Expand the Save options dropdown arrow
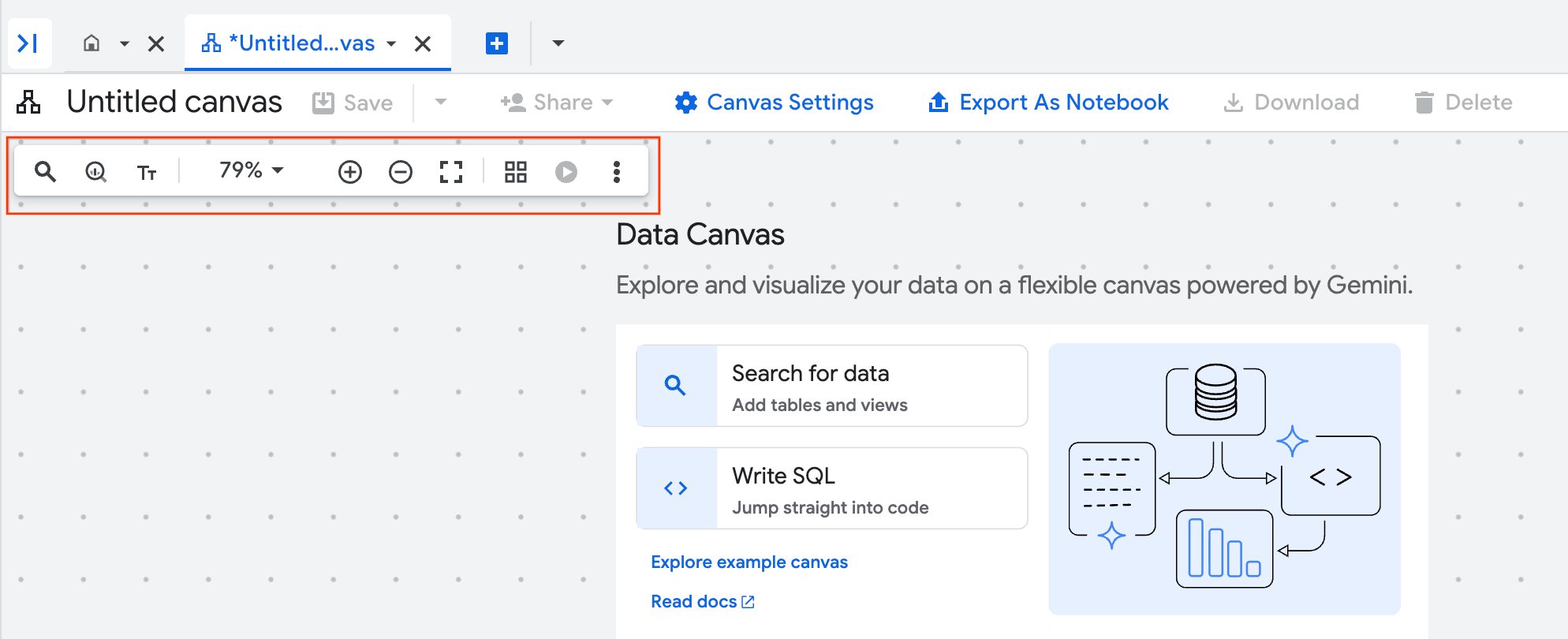This screenshot has height=639, width=1568. (x=441, y=102)
